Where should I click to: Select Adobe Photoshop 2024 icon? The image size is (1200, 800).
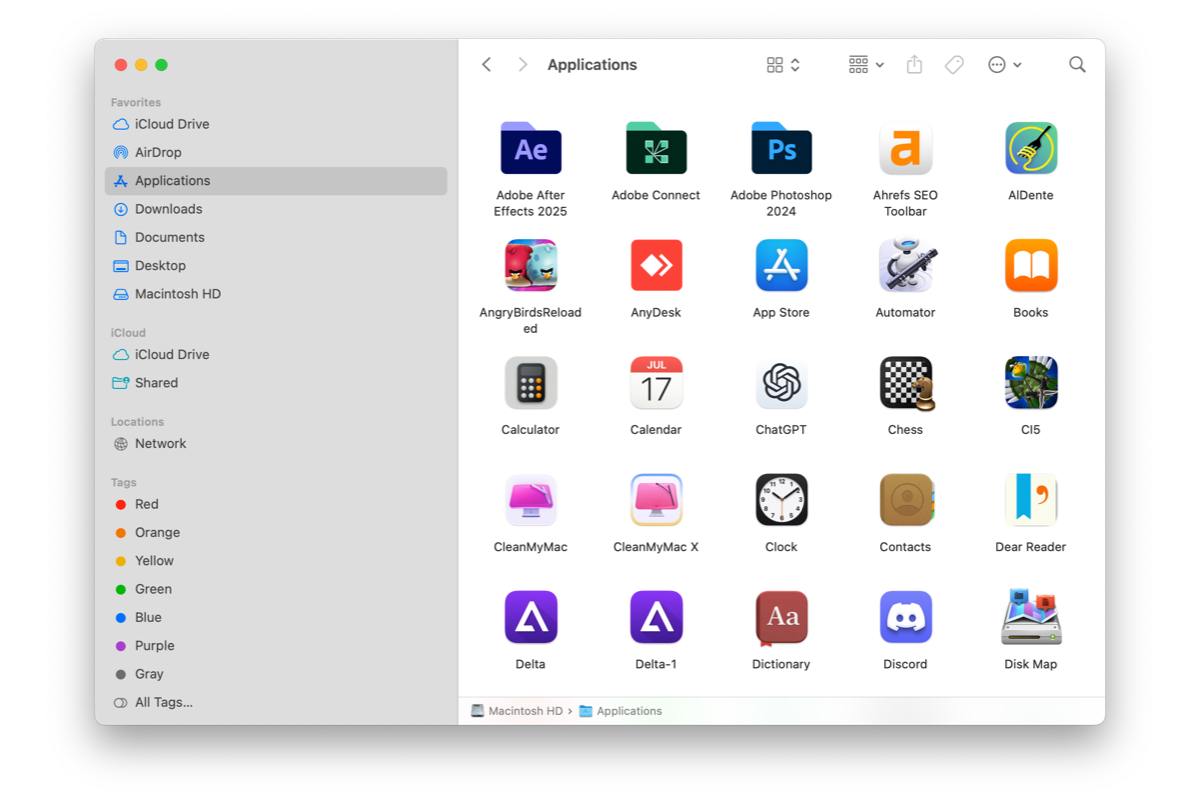[781, 148]
